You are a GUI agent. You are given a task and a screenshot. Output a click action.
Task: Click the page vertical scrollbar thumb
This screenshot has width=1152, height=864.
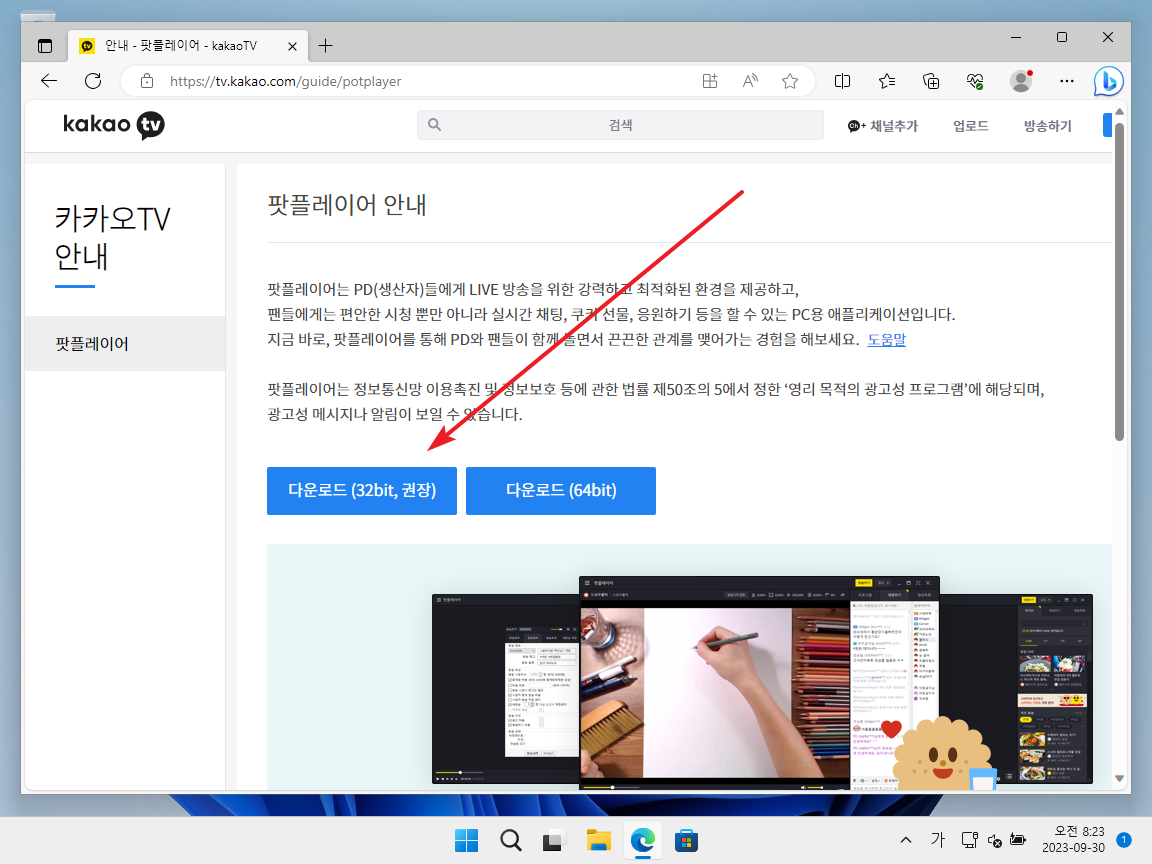tap(1119, 281)
